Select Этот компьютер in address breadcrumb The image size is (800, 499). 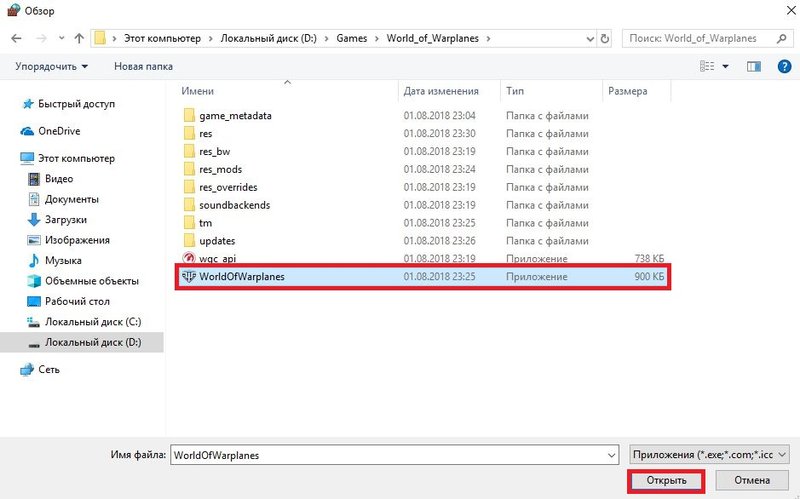[162, 38]
